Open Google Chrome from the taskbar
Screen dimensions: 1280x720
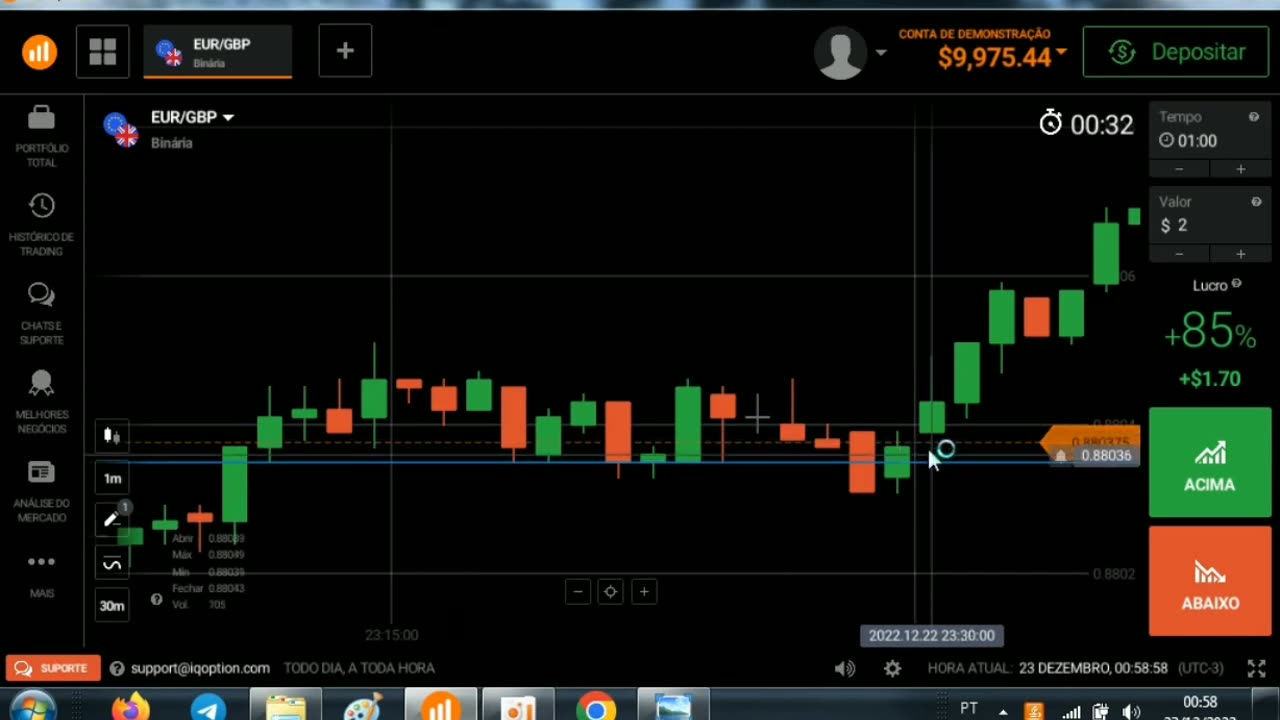click(595, 709)
